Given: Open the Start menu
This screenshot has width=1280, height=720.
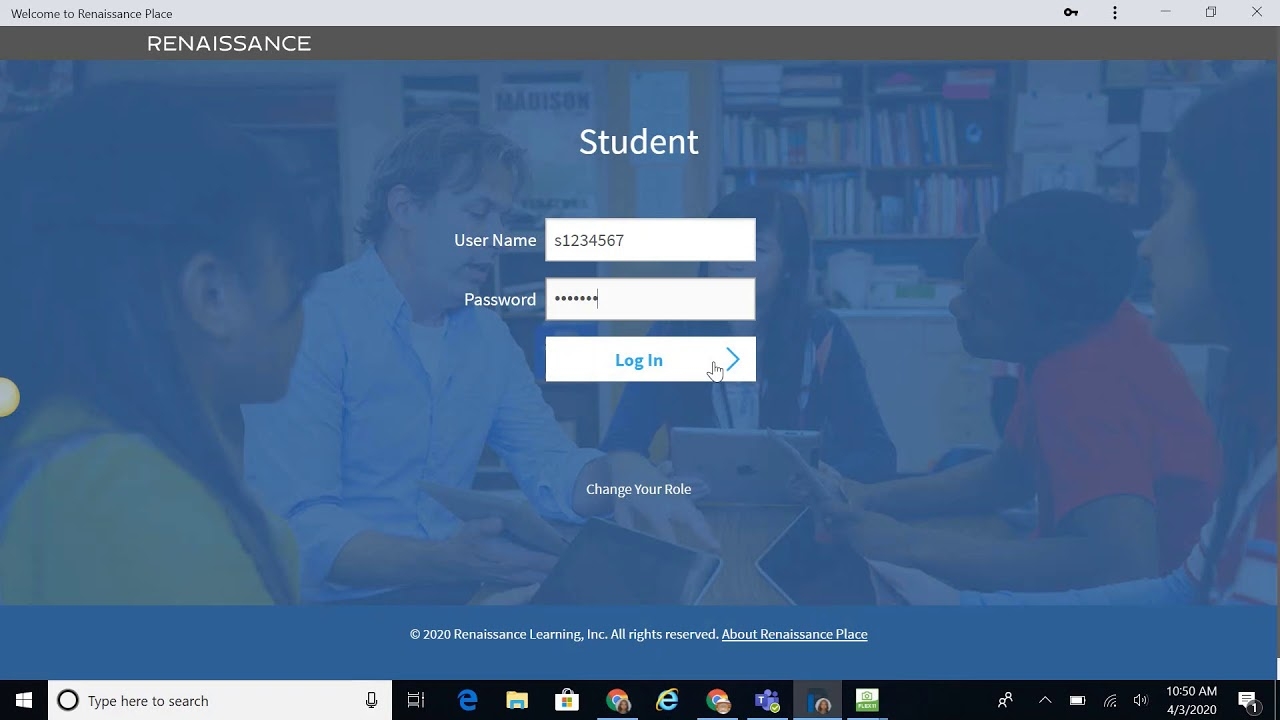Looking at the screenshot, I should pos(22,700).
